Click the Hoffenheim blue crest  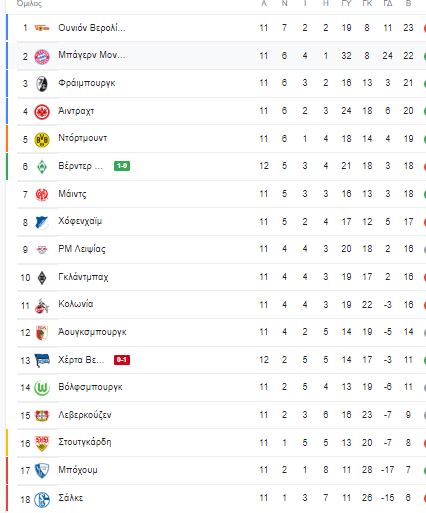click(42, 222)
